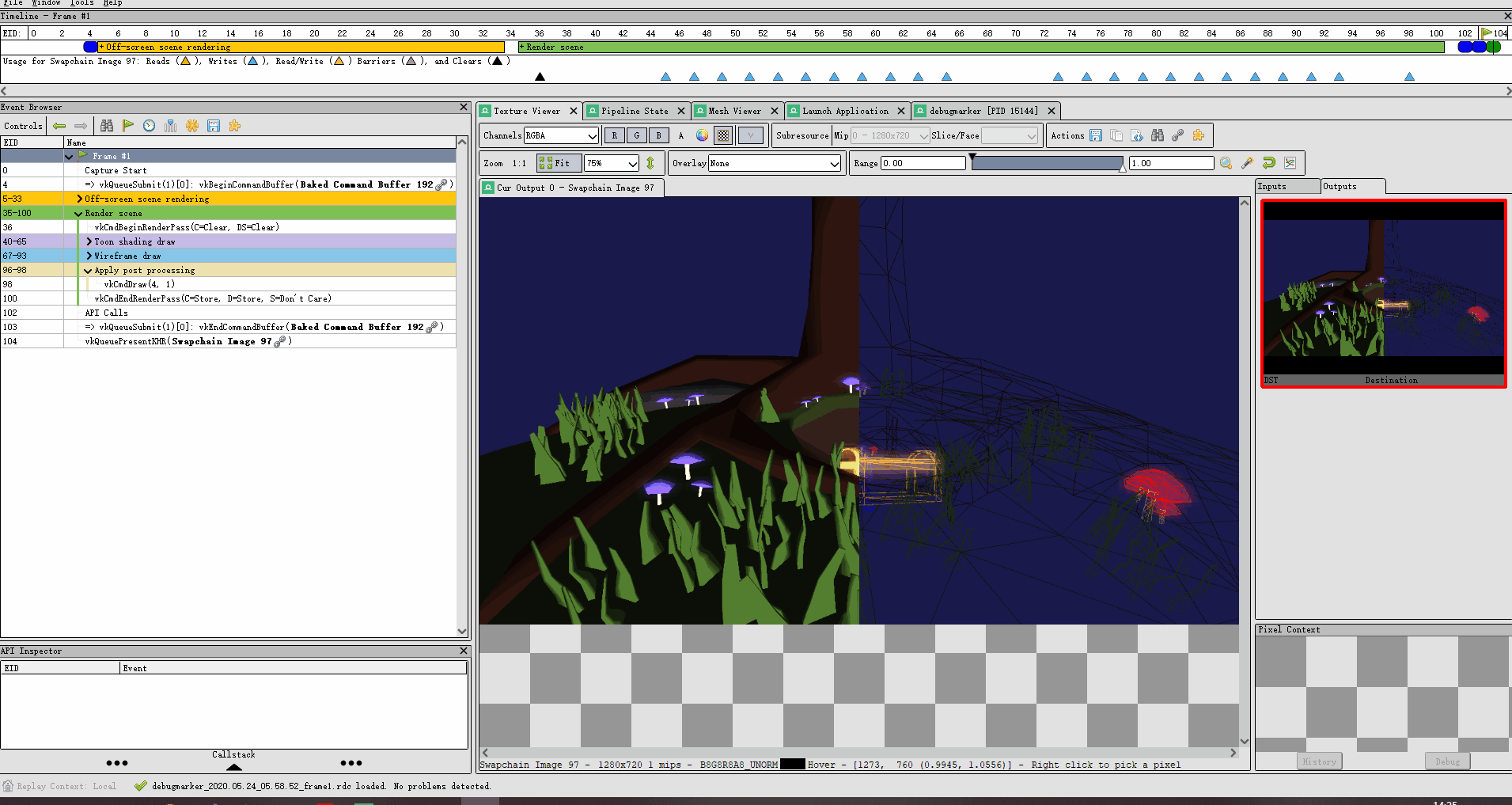The height and width of the screenshot is (805, 1512).
Task: Auto-fit the range with the magic wand icon
Action: tap(1246, 163)
